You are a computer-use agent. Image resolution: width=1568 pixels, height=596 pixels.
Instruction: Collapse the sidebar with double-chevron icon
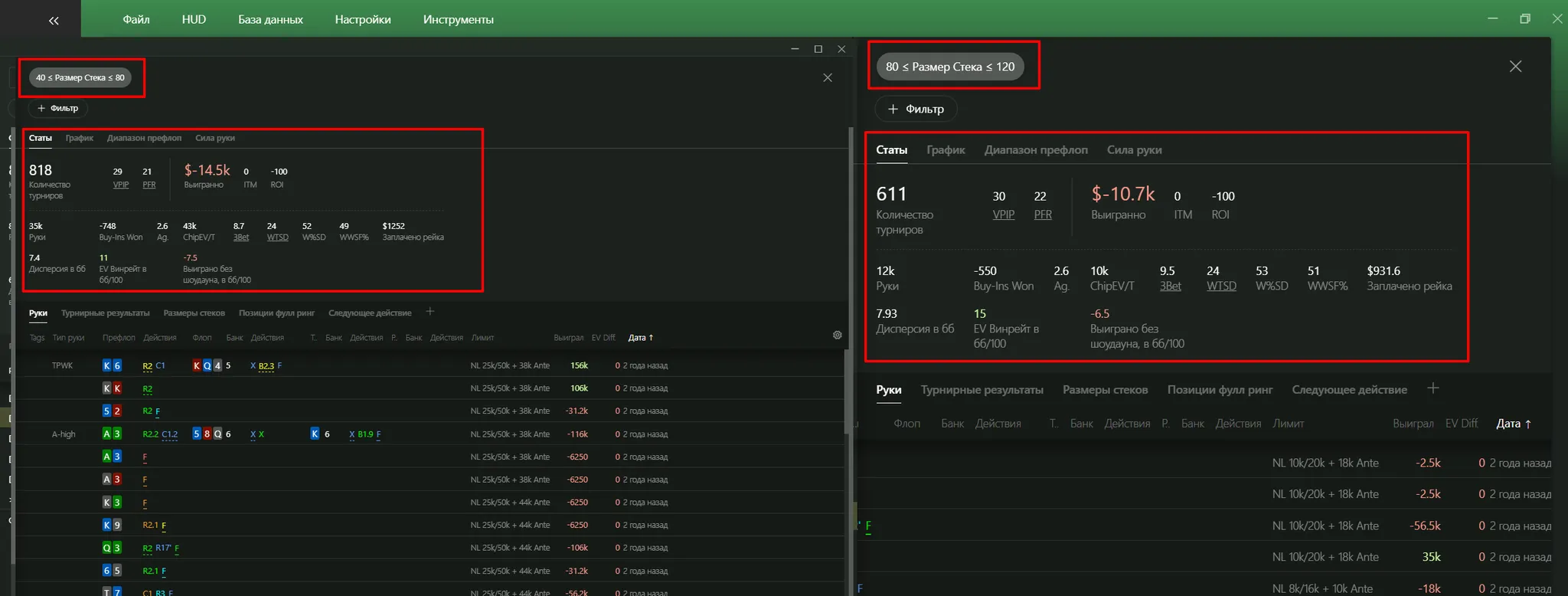pyautogui.click(x=53, y=21)
